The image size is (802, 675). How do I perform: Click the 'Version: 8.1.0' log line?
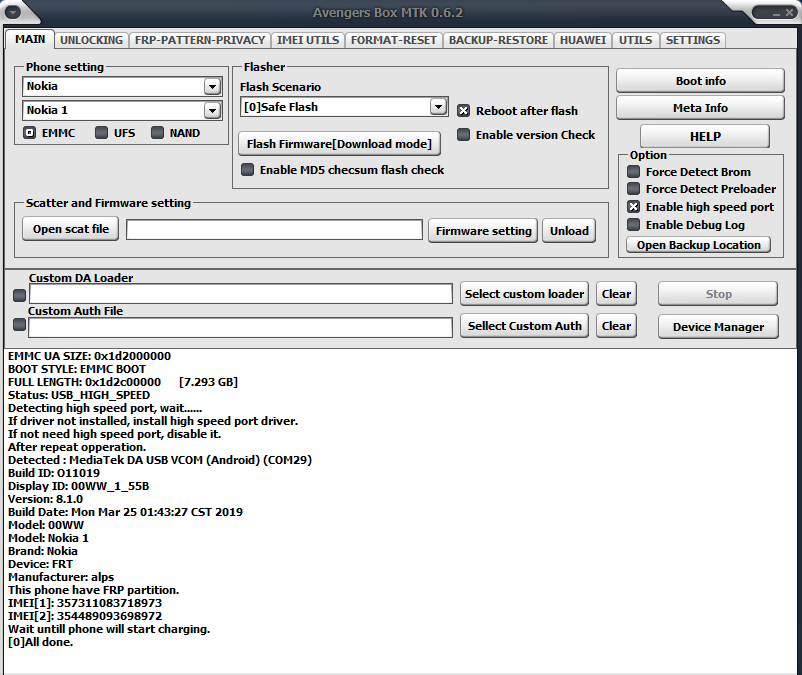coord(45,499)
